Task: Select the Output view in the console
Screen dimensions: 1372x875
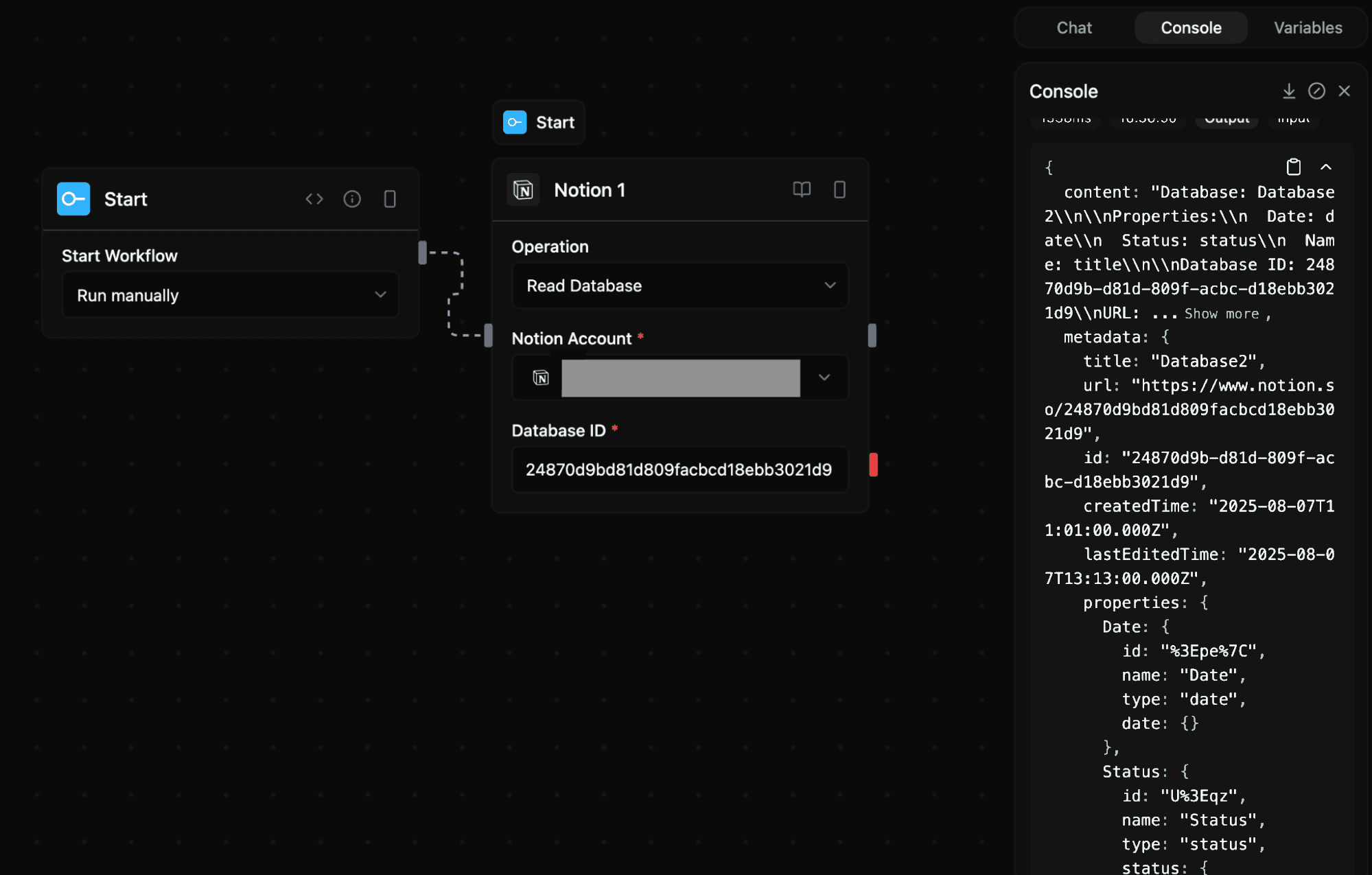Action: [x=1226, y=118]
